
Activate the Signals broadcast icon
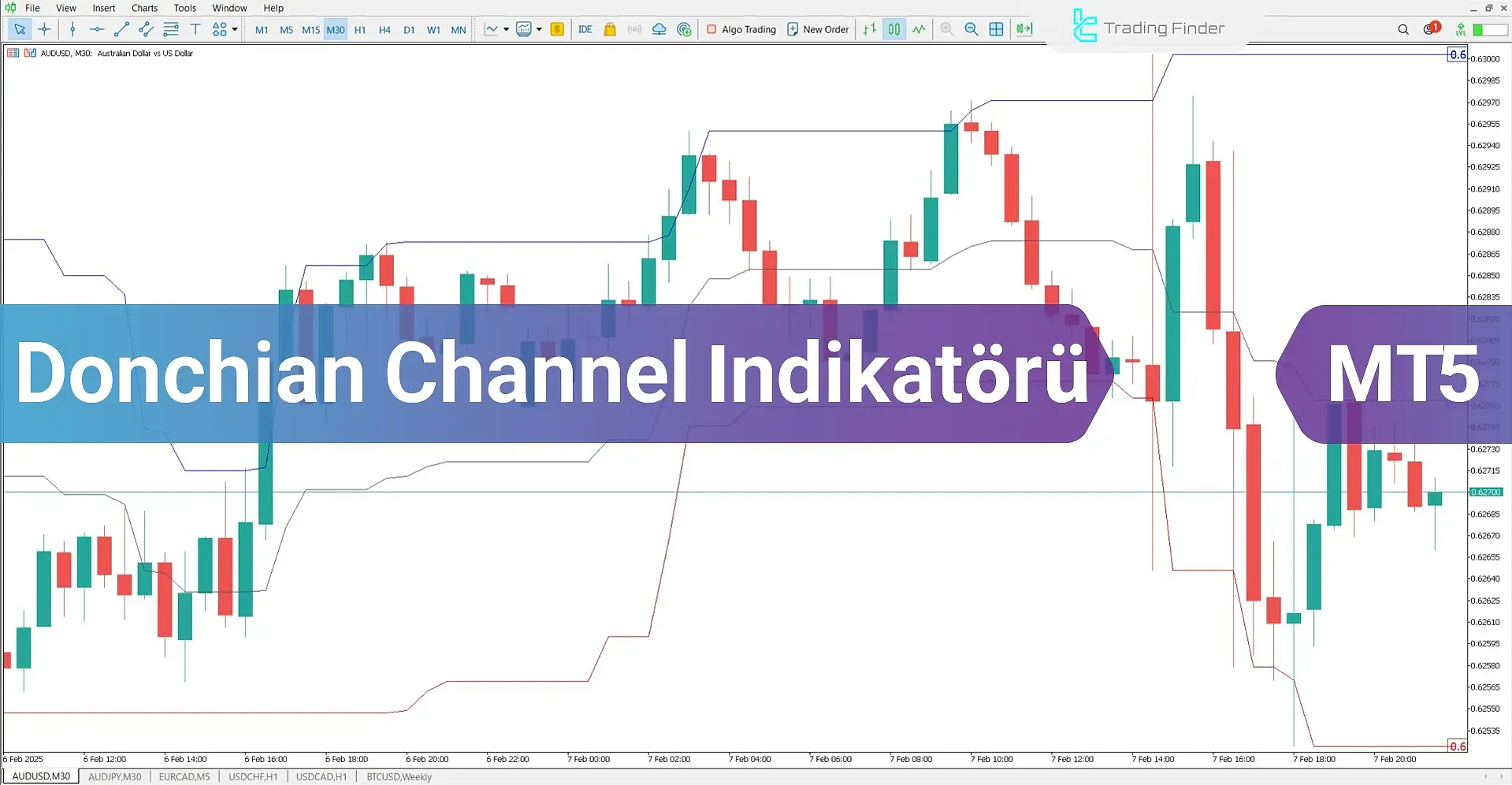click(x=634, y=29)
